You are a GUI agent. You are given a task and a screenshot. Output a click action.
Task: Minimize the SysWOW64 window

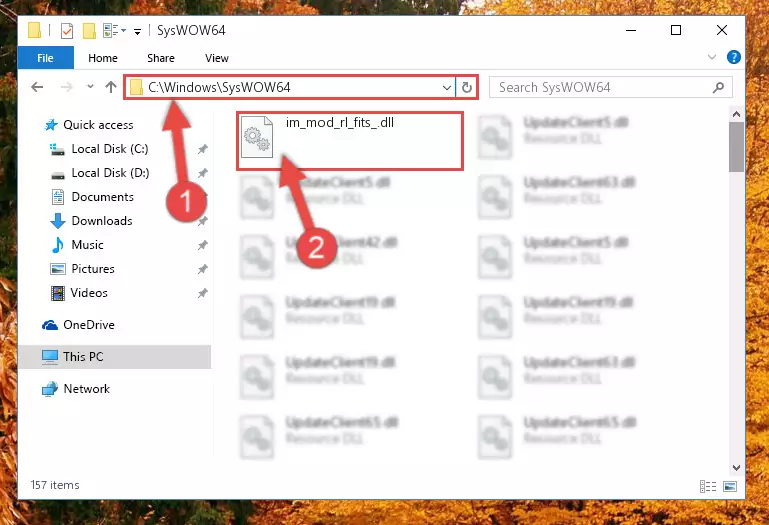(x=631, y=30)
